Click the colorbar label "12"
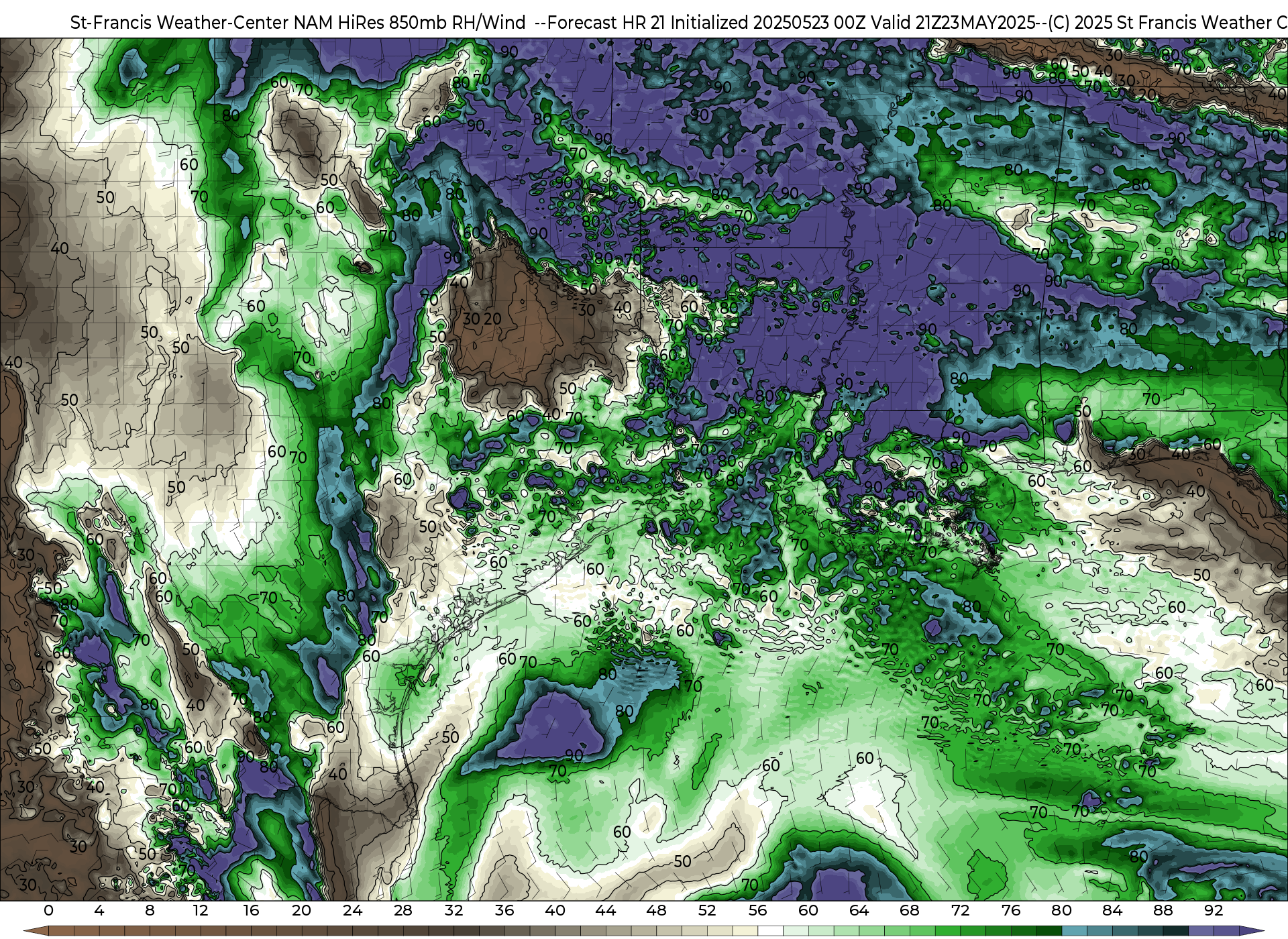 pyautogui.click(x=201, y=910)
